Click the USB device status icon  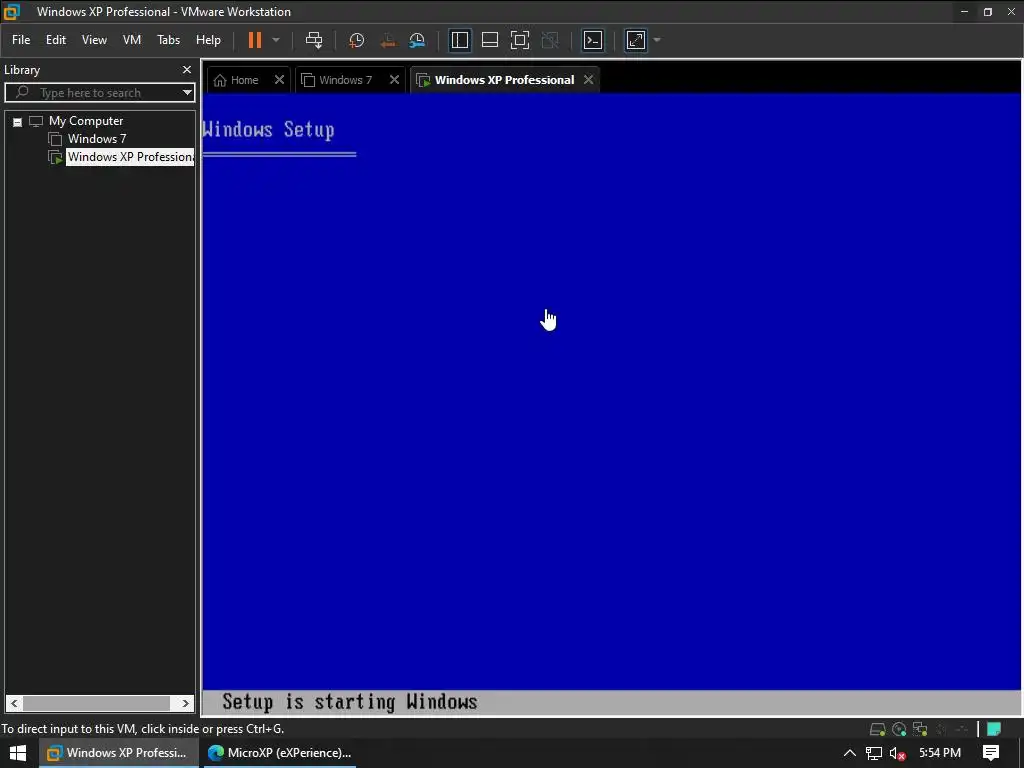point(962,729)
